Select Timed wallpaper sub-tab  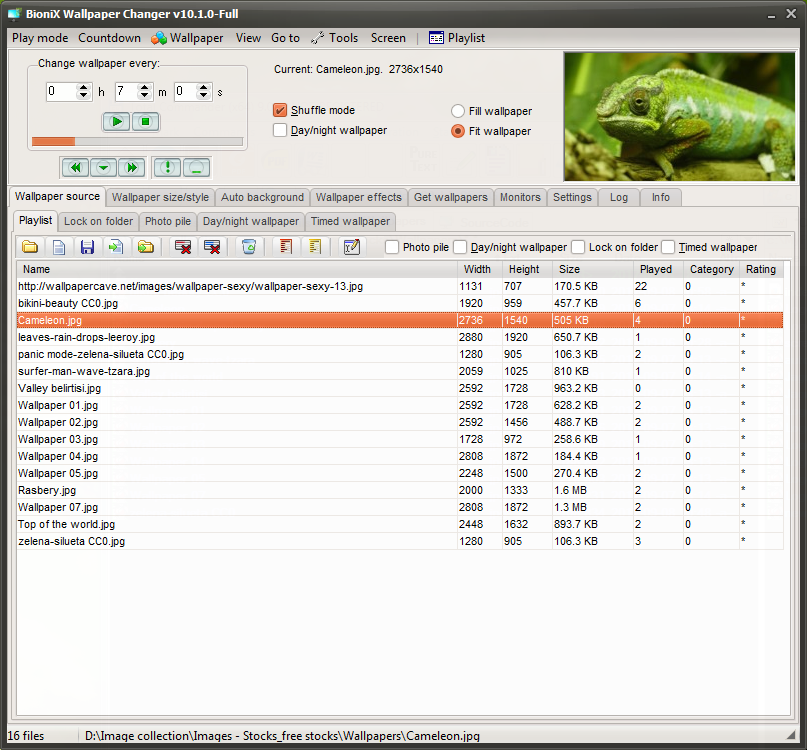[x=350, y=221]
